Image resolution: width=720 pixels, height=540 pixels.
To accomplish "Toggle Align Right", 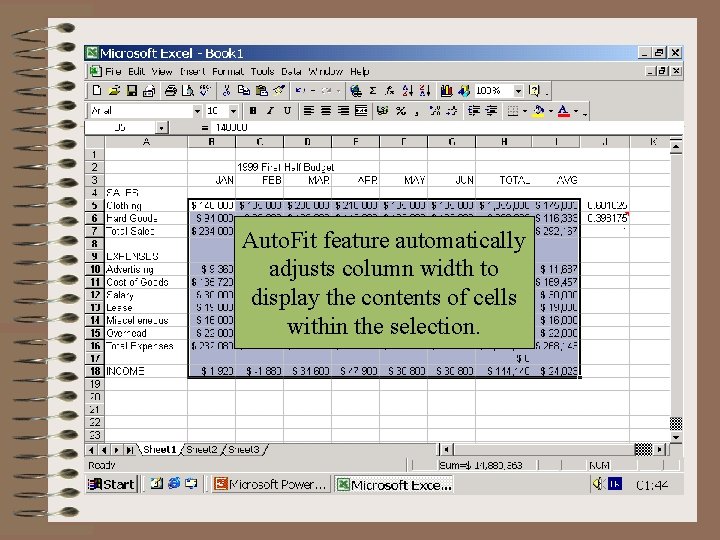I will (343, 111).
